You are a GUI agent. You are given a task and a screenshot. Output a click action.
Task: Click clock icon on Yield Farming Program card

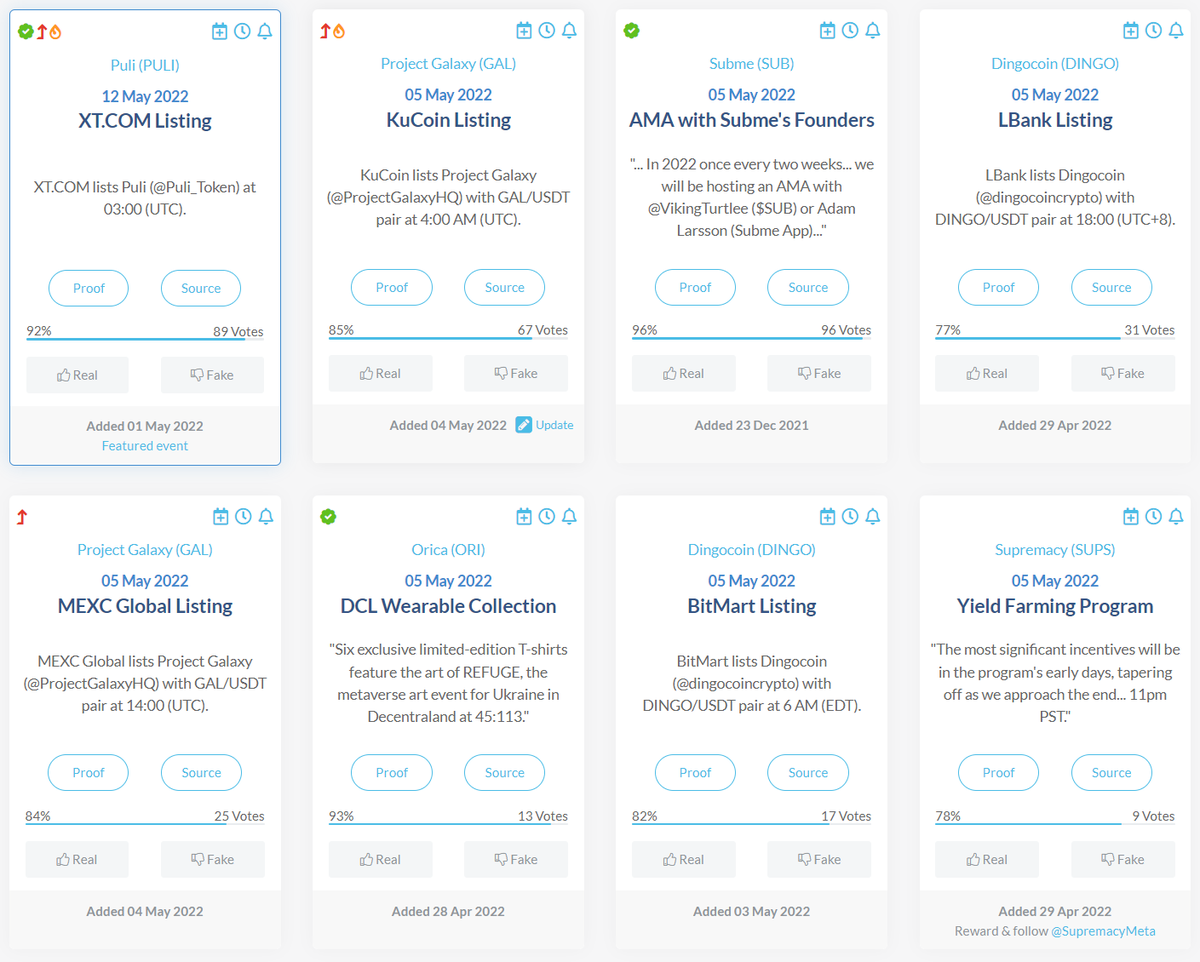click(x=1153, y=517)
